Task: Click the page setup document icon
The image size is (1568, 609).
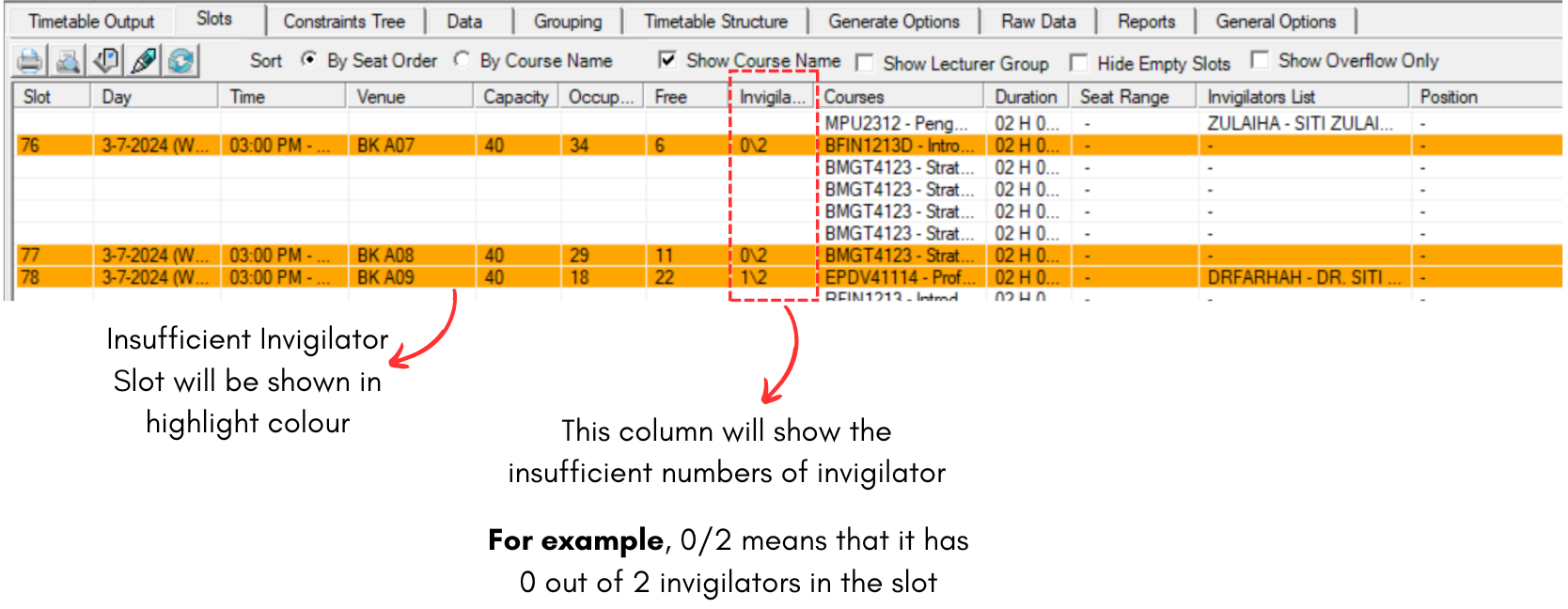Action: [105, 61]
